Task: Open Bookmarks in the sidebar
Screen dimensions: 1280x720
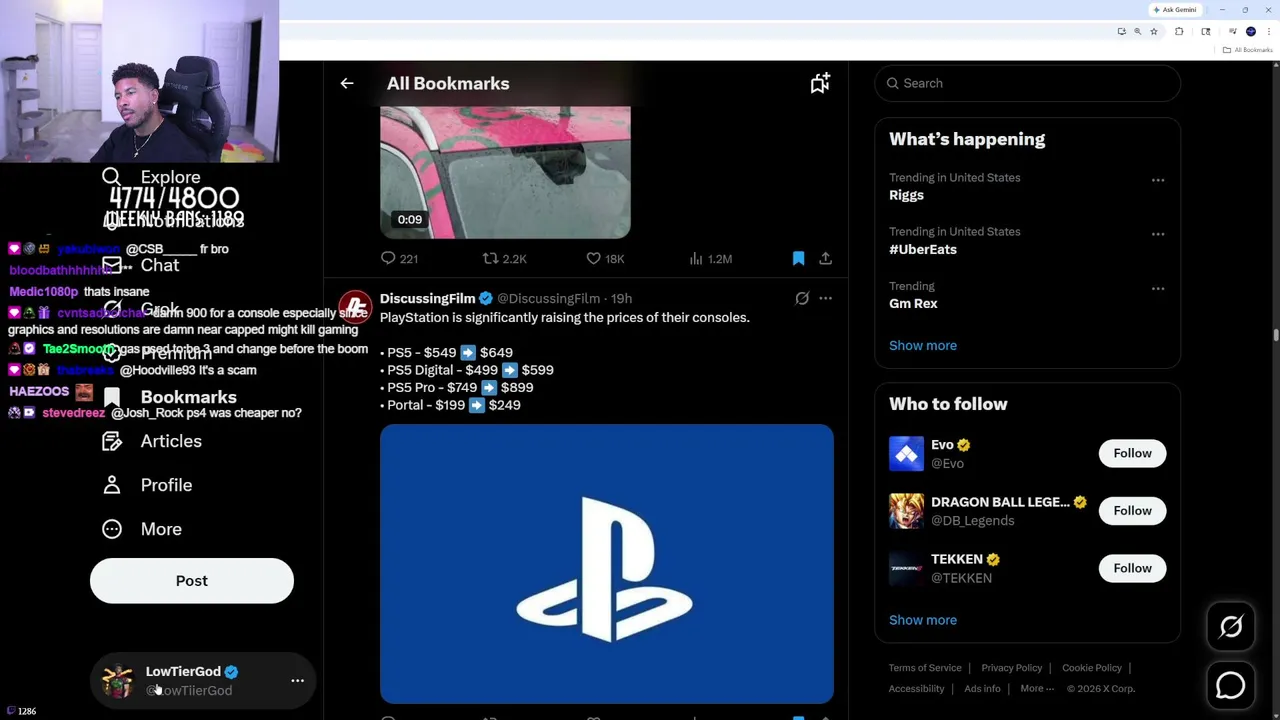Action: coord(169,397)
